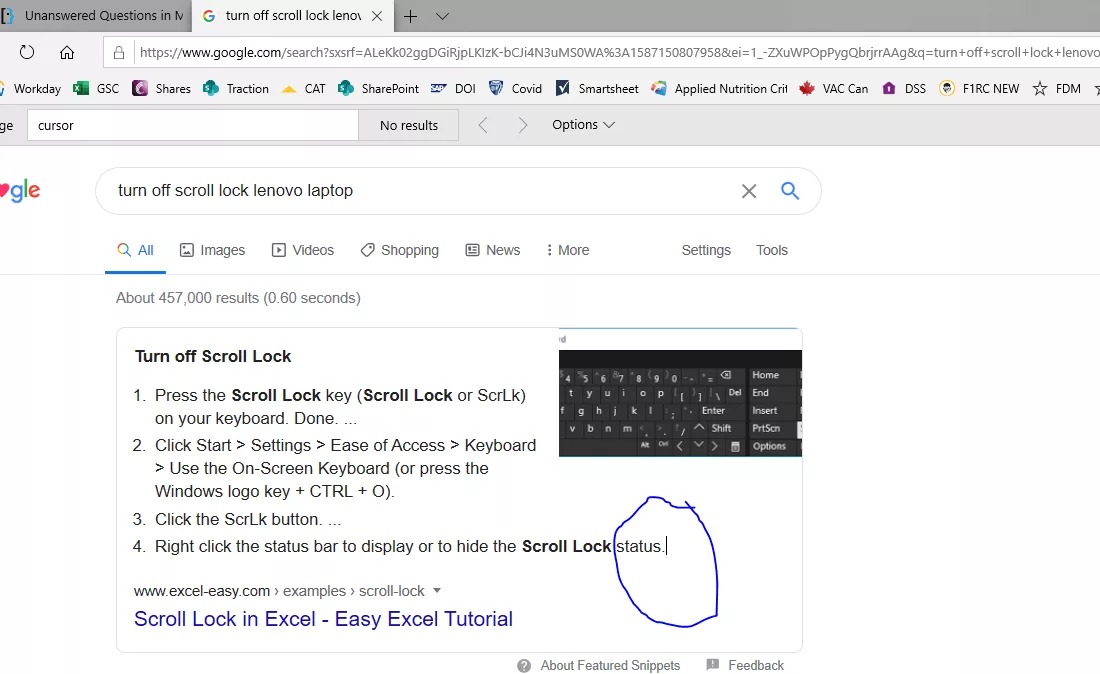
Task: Open the search Tools options
Action: click(x=772, y=250)
